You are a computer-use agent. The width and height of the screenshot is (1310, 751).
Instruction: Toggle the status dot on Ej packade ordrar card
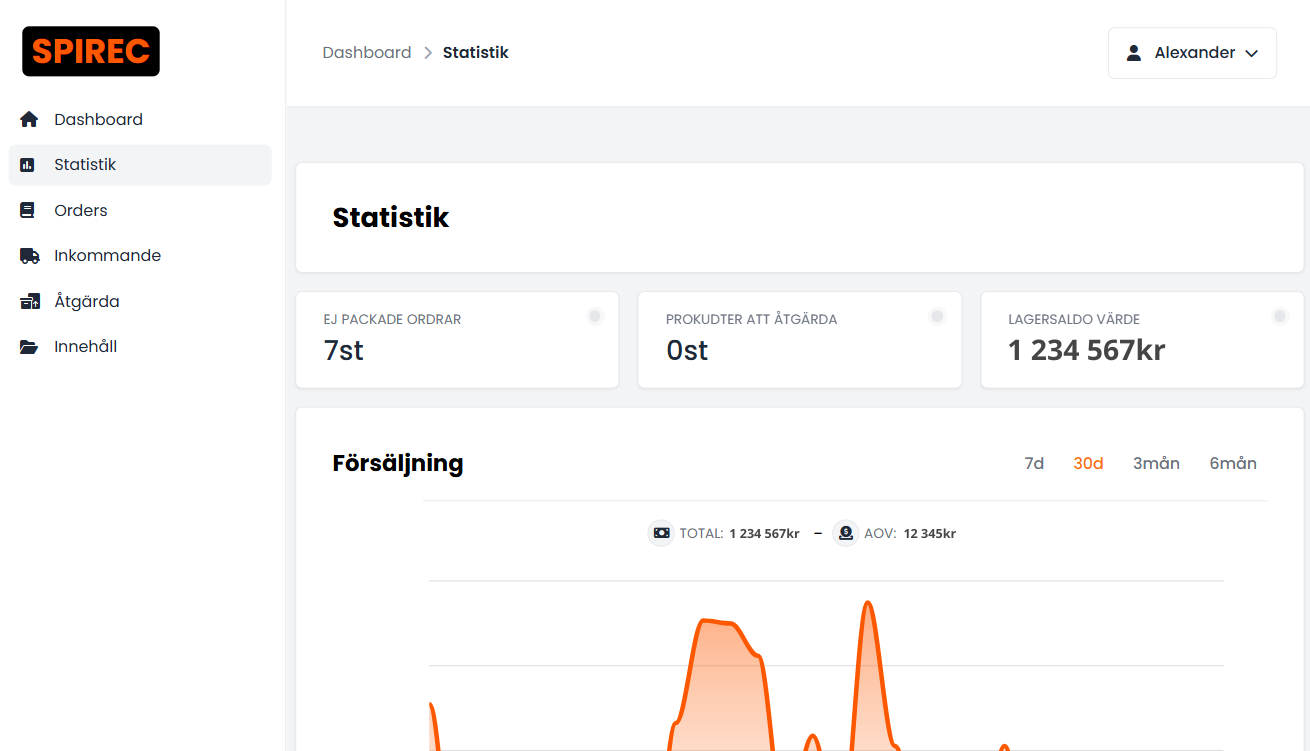coord(595,316)
